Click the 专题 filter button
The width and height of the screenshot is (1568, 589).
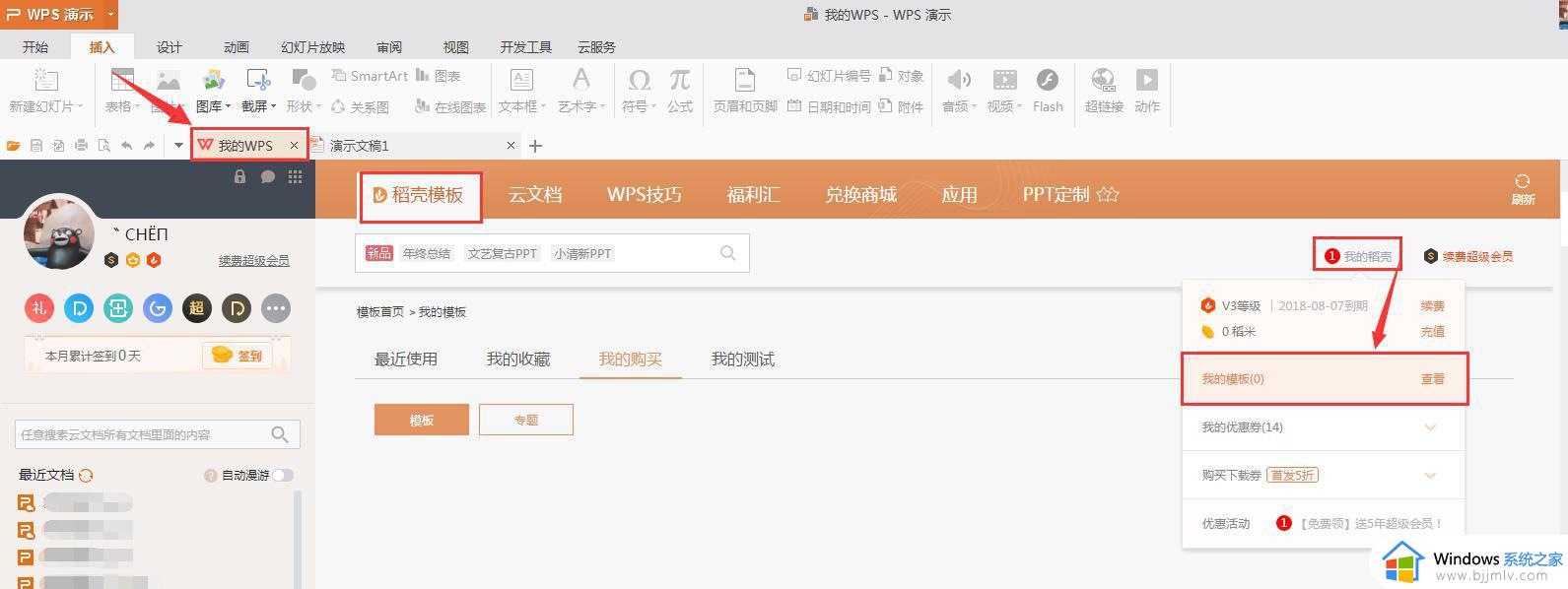pyautogui.click(x=526, y=420)
